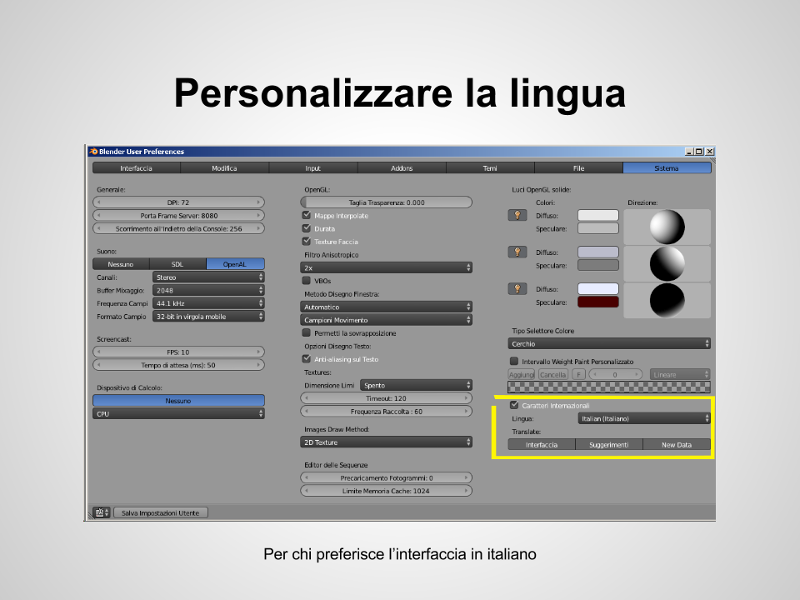Click Aggiungi color ramp button

pyautogui.click(x=521, y=374)
